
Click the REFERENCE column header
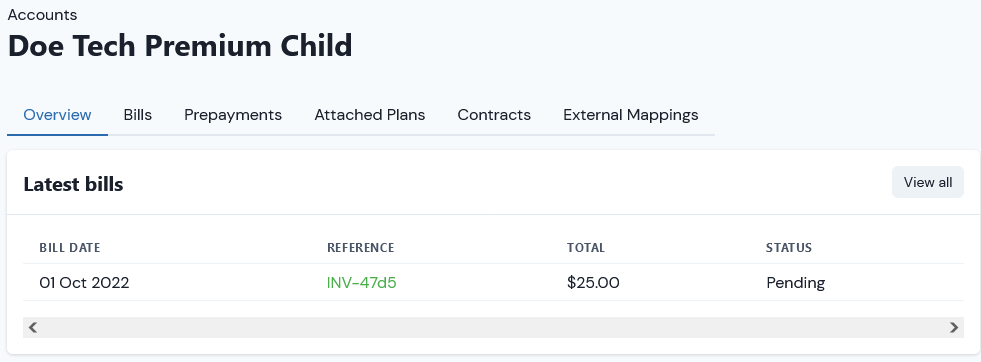point(360,248)
